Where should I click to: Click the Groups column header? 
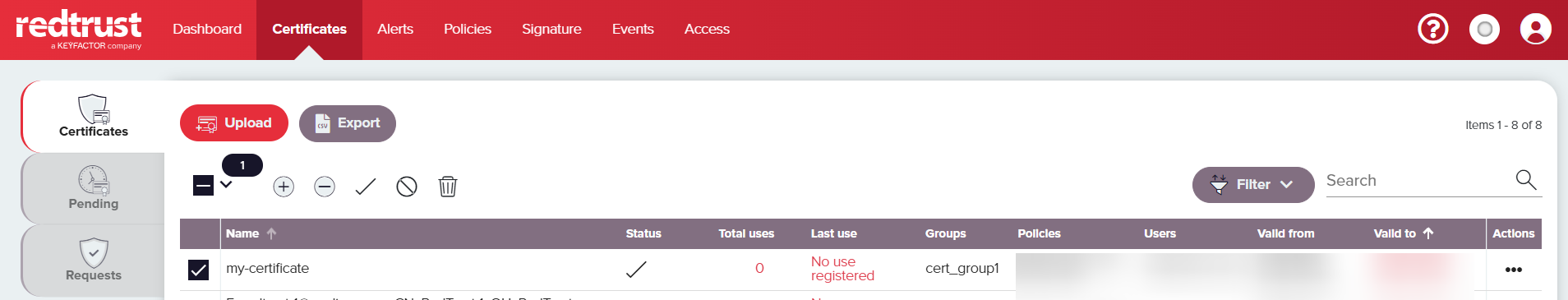point(946,233)
